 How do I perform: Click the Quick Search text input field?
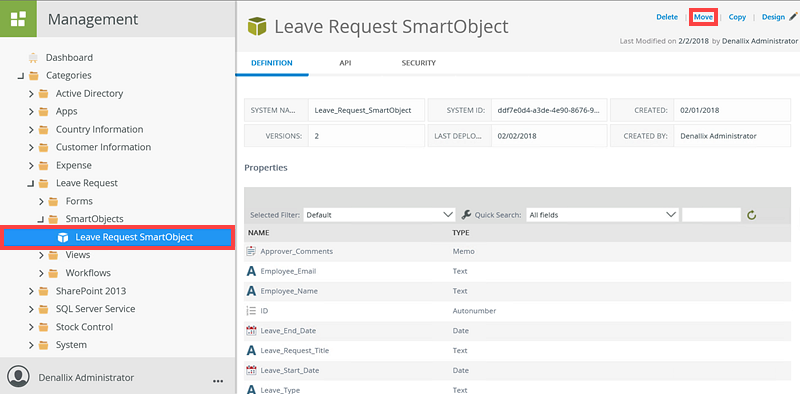click(x=711, y=215)
